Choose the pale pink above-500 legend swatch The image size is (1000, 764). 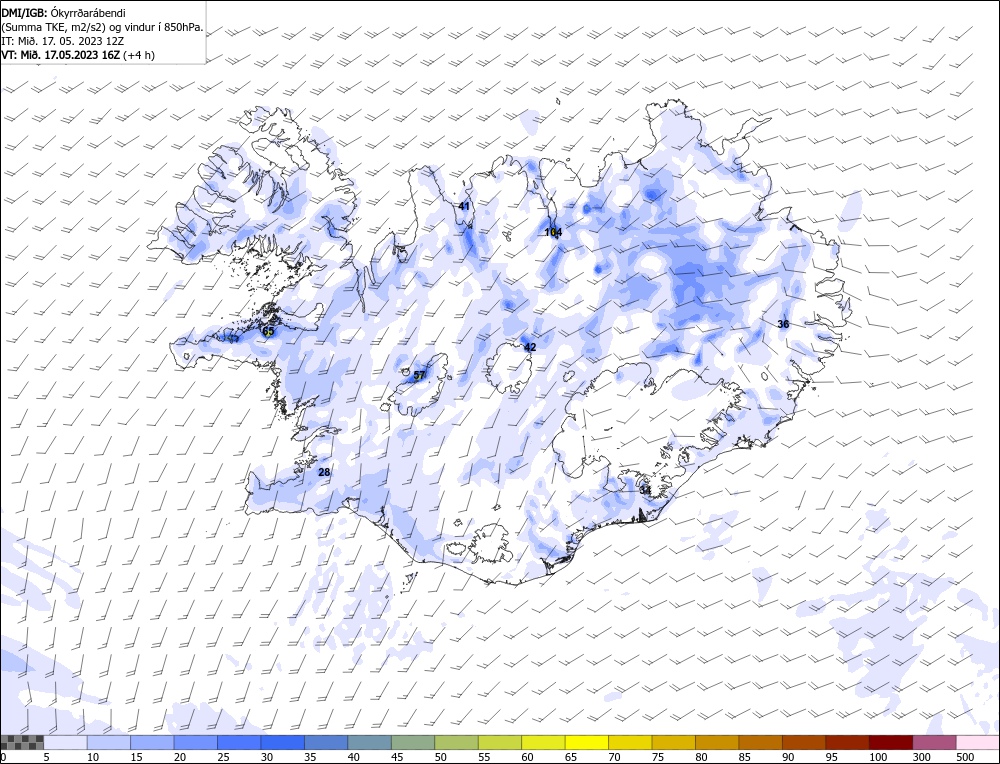click(977, 742)
